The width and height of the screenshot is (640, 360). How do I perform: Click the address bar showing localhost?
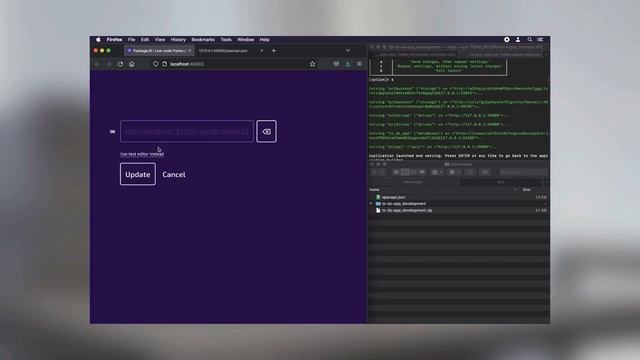[233, 64]
